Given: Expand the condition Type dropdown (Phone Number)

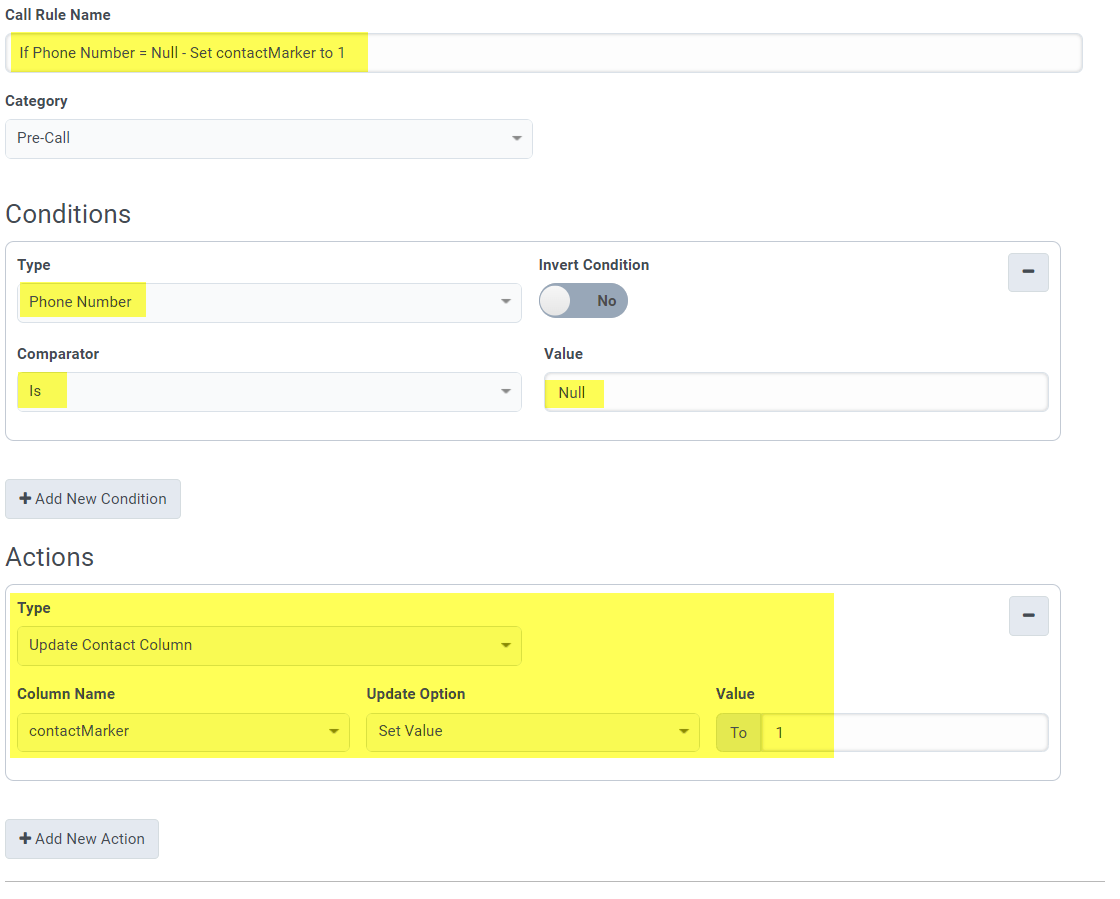Looking at the screenshot, I should click(269, 302).
